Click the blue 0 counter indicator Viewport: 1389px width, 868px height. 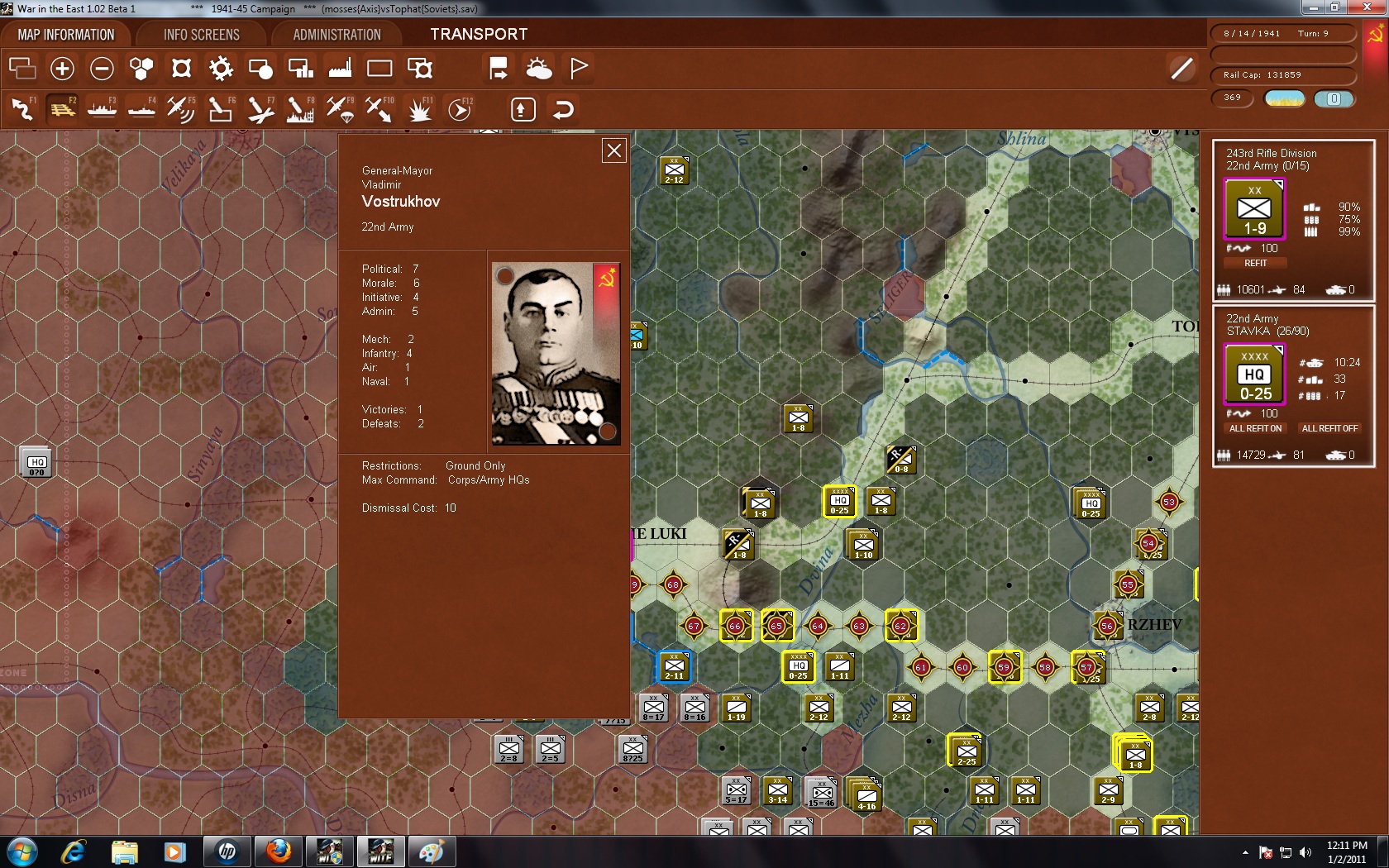coord(1334,98)
